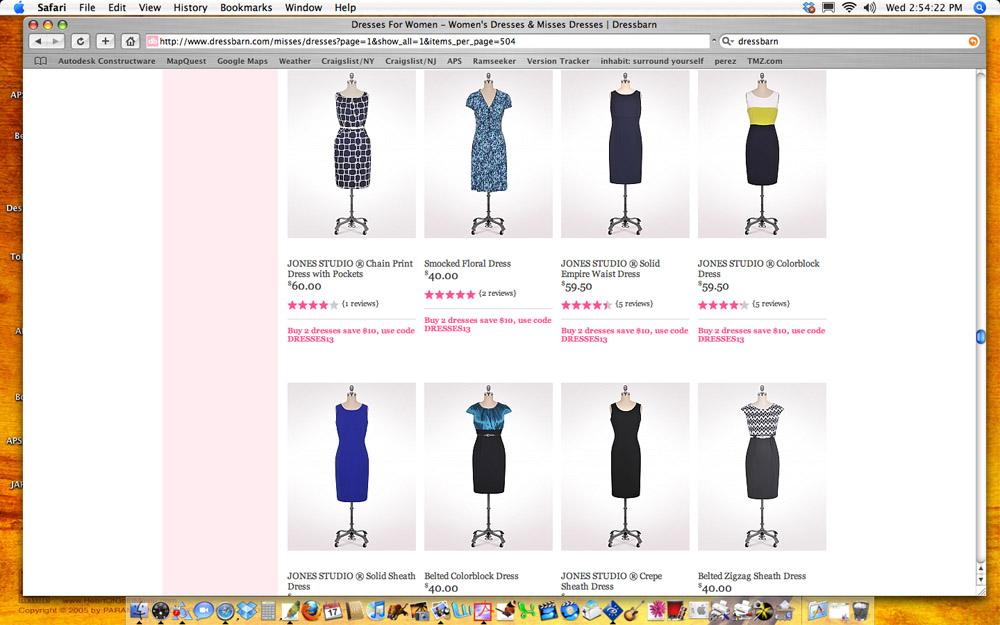Click the Solid Empire Waist Dress title
This screenshot has height=625, width=1000.
pos(610,268)
